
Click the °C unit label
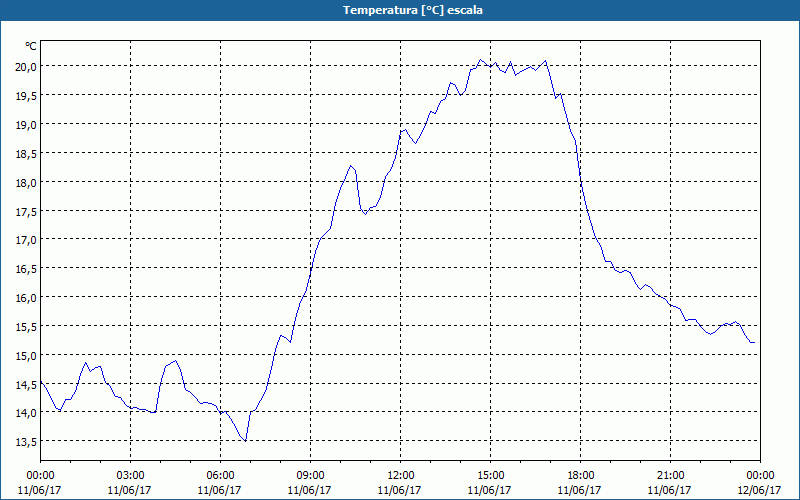coord(31,46)
